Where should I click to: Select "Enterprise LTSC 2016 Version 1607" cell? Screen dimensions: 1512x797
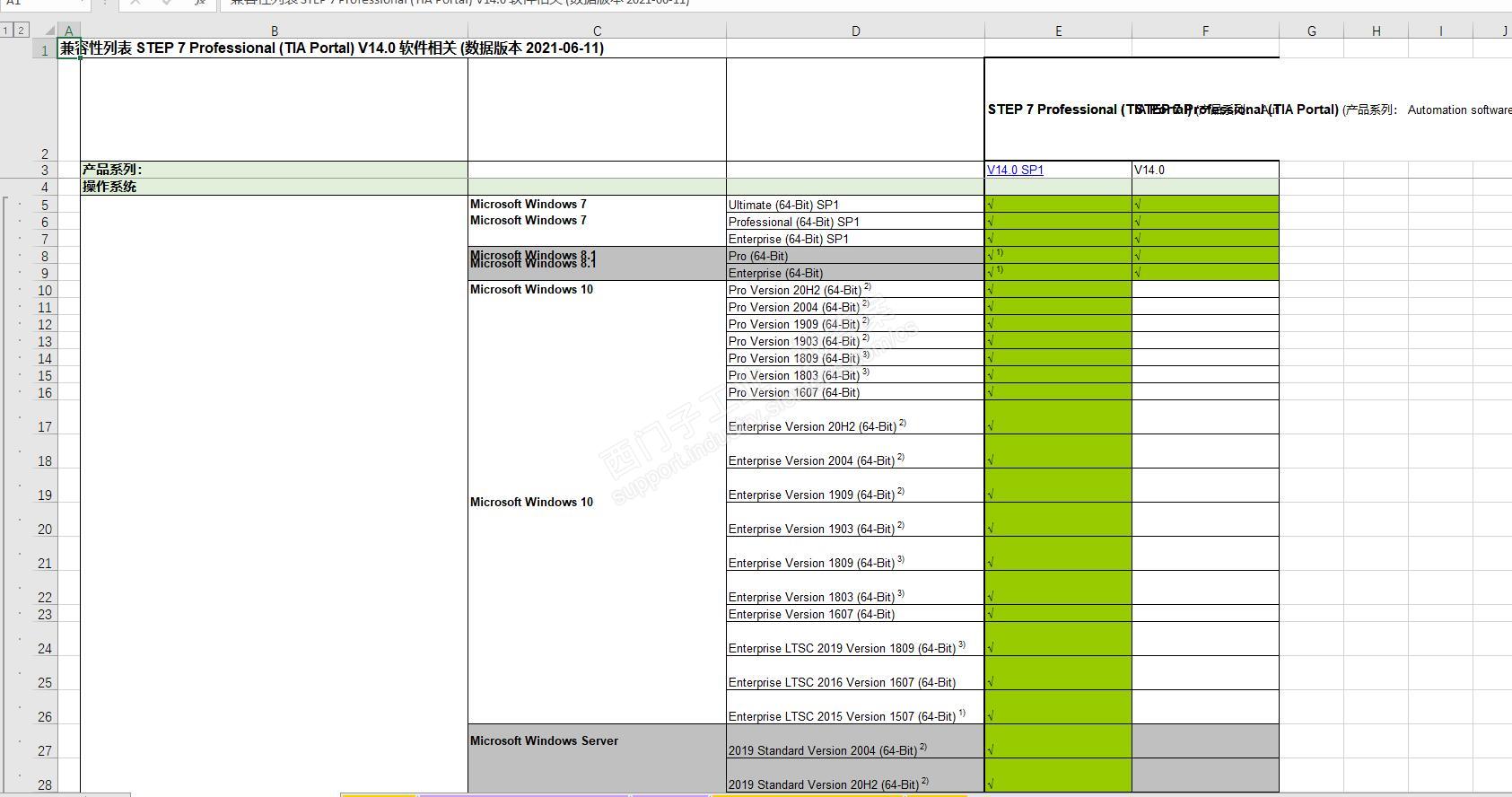[855, 673]
